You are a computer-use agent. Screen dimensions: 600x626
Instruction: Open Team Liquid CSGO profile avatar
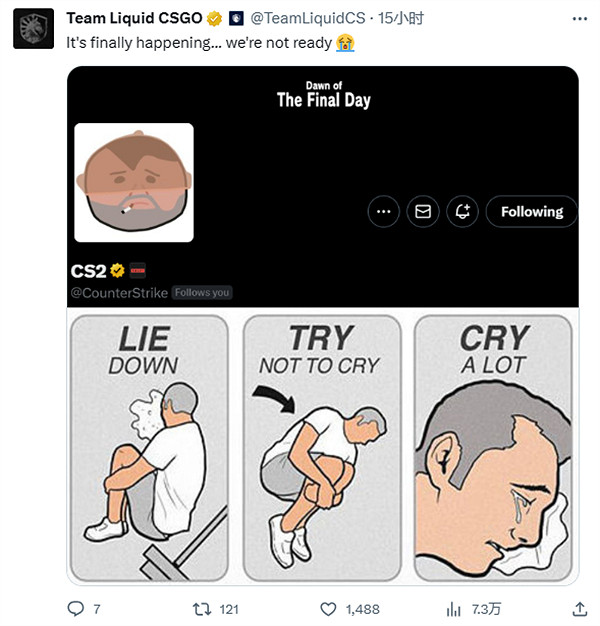[33, 28]
